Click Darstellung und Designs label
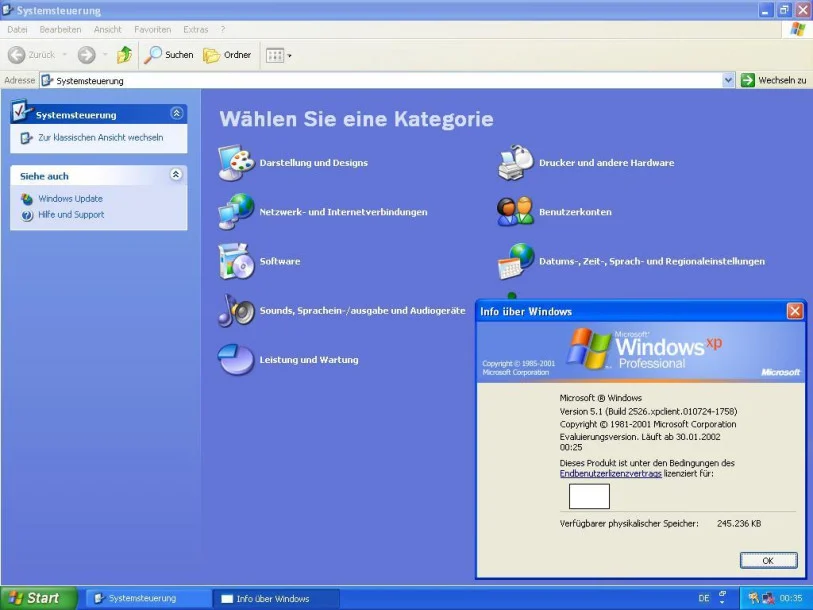 [314, 163]
